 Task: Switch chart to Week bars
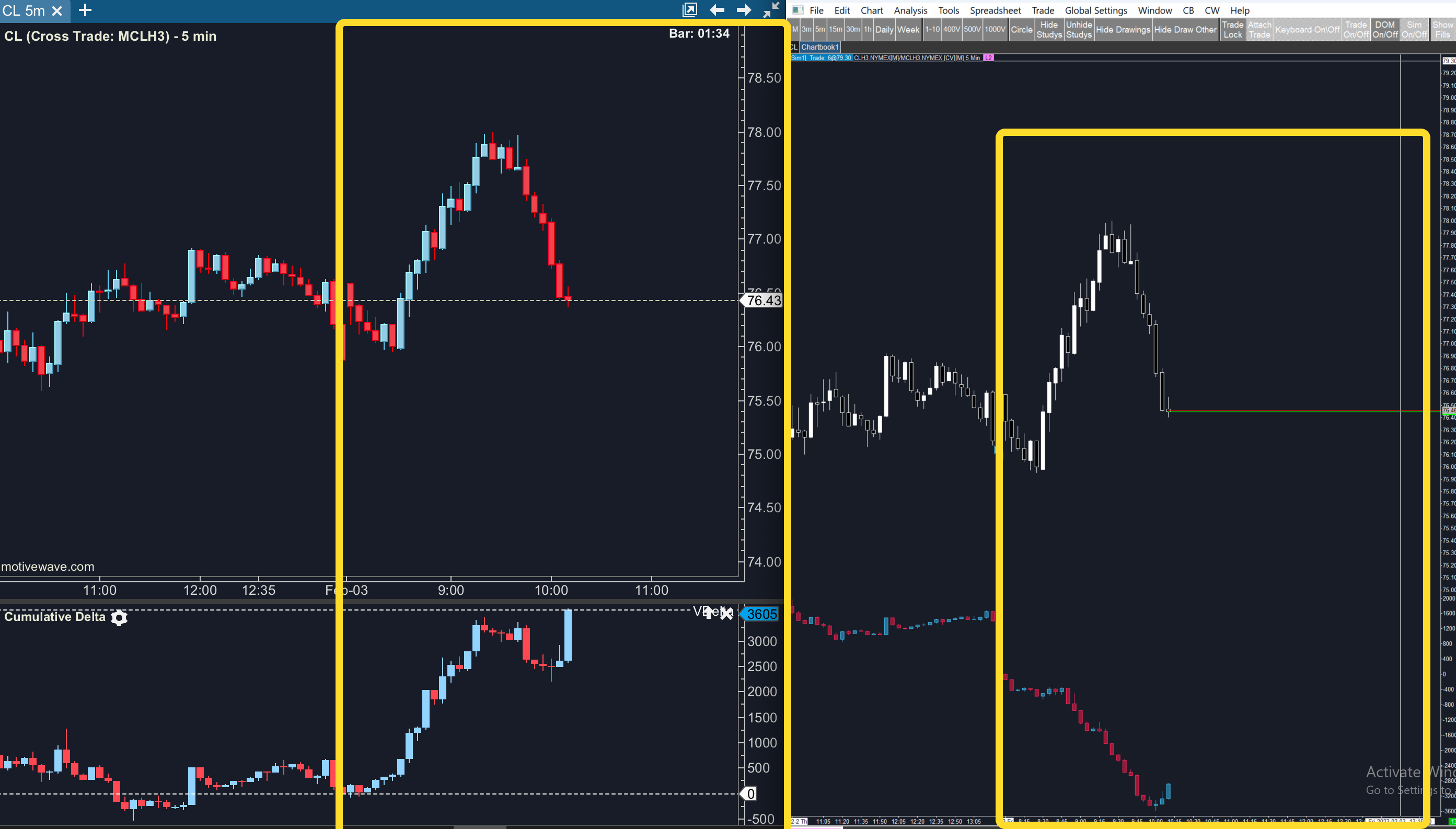pyautogui.click(x=908, y=30)
